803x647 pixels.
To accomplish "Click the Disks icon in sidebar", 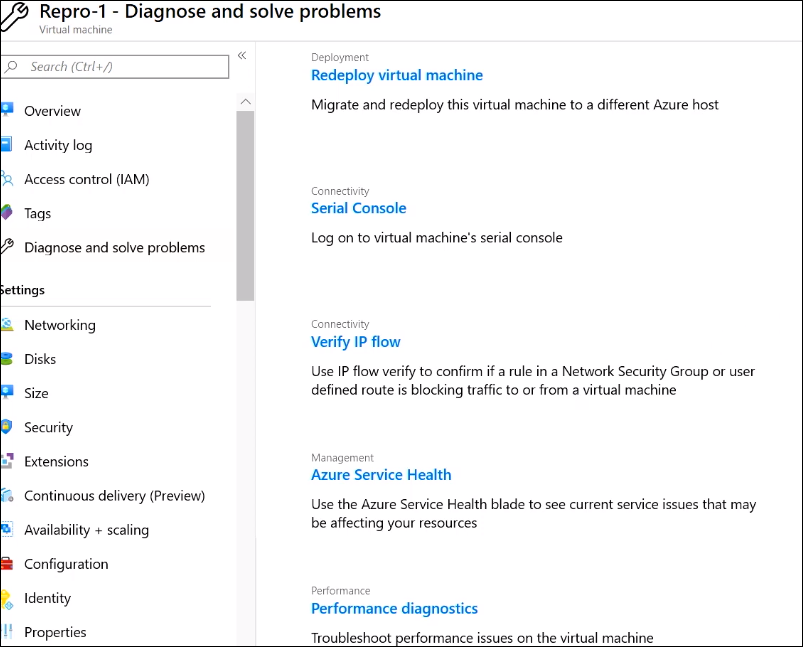I will pyautogui.click(x=6, y=359).
